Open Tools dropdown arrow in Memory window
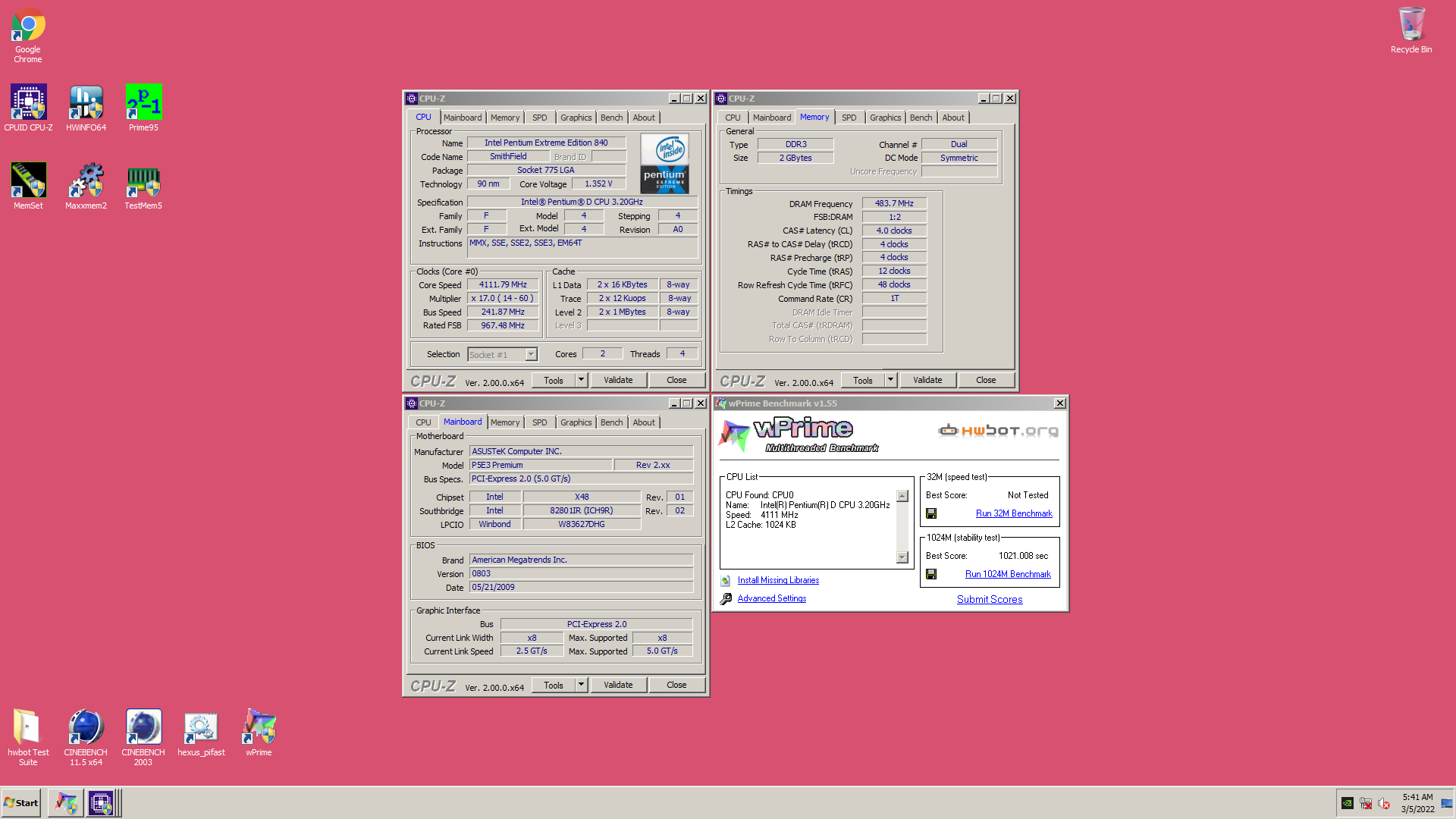Image resolution: width=1456 pixels, height=819 pixels. 890,380
